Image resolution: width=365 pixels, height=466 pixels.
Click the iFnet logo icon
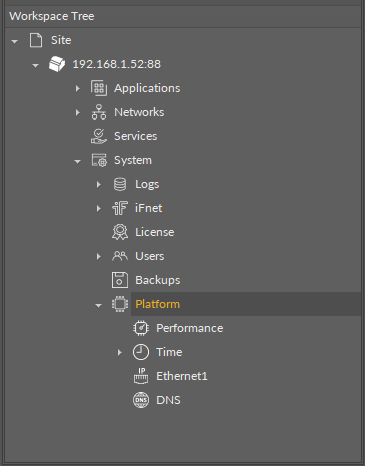[120, 208]
